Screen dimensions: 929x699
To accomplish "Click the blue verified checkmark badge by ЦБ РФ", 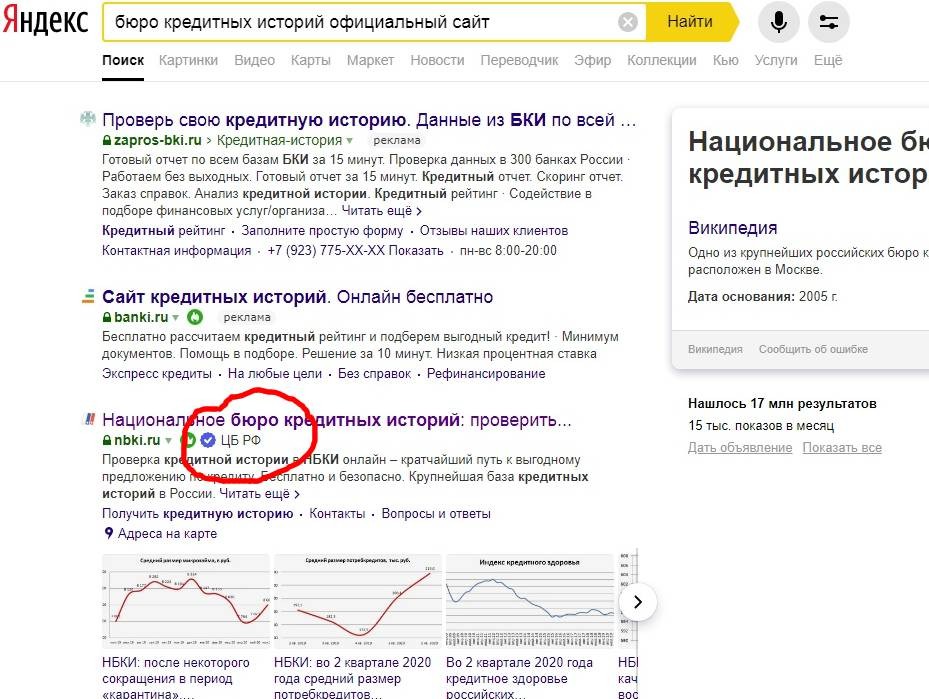I will [x=207, y=440].
